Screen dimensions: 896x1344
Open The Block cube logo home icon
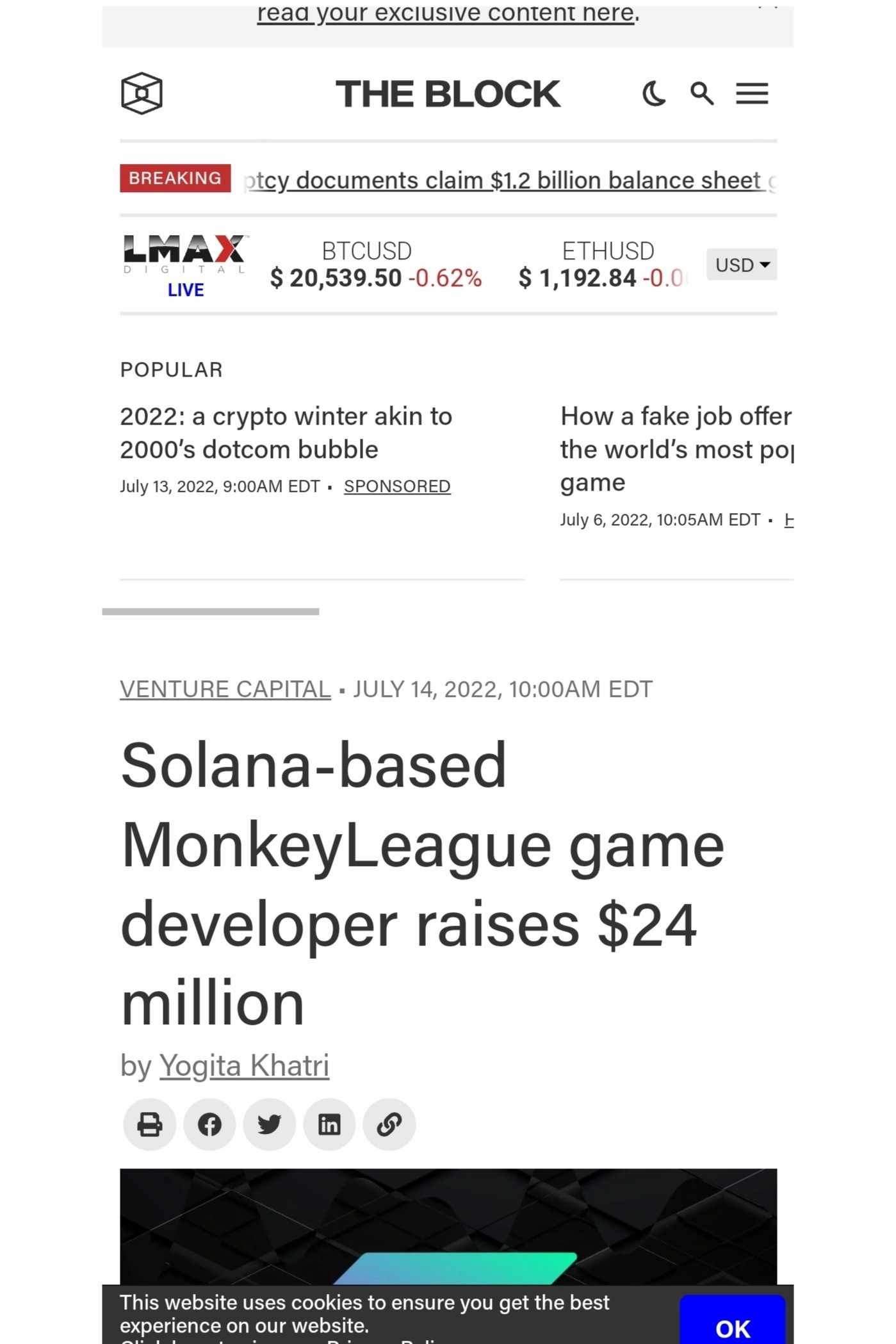142,94
